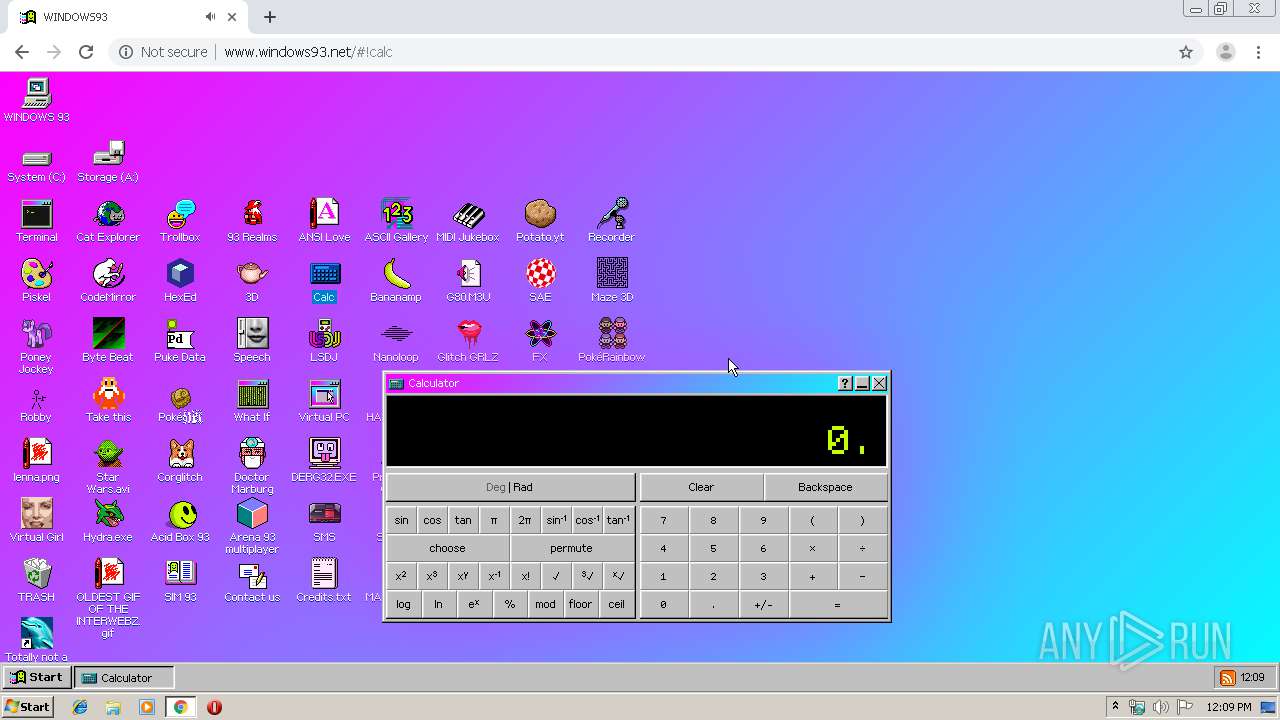
Task: Click the sin function key
Action: click(x=401, y=520)
